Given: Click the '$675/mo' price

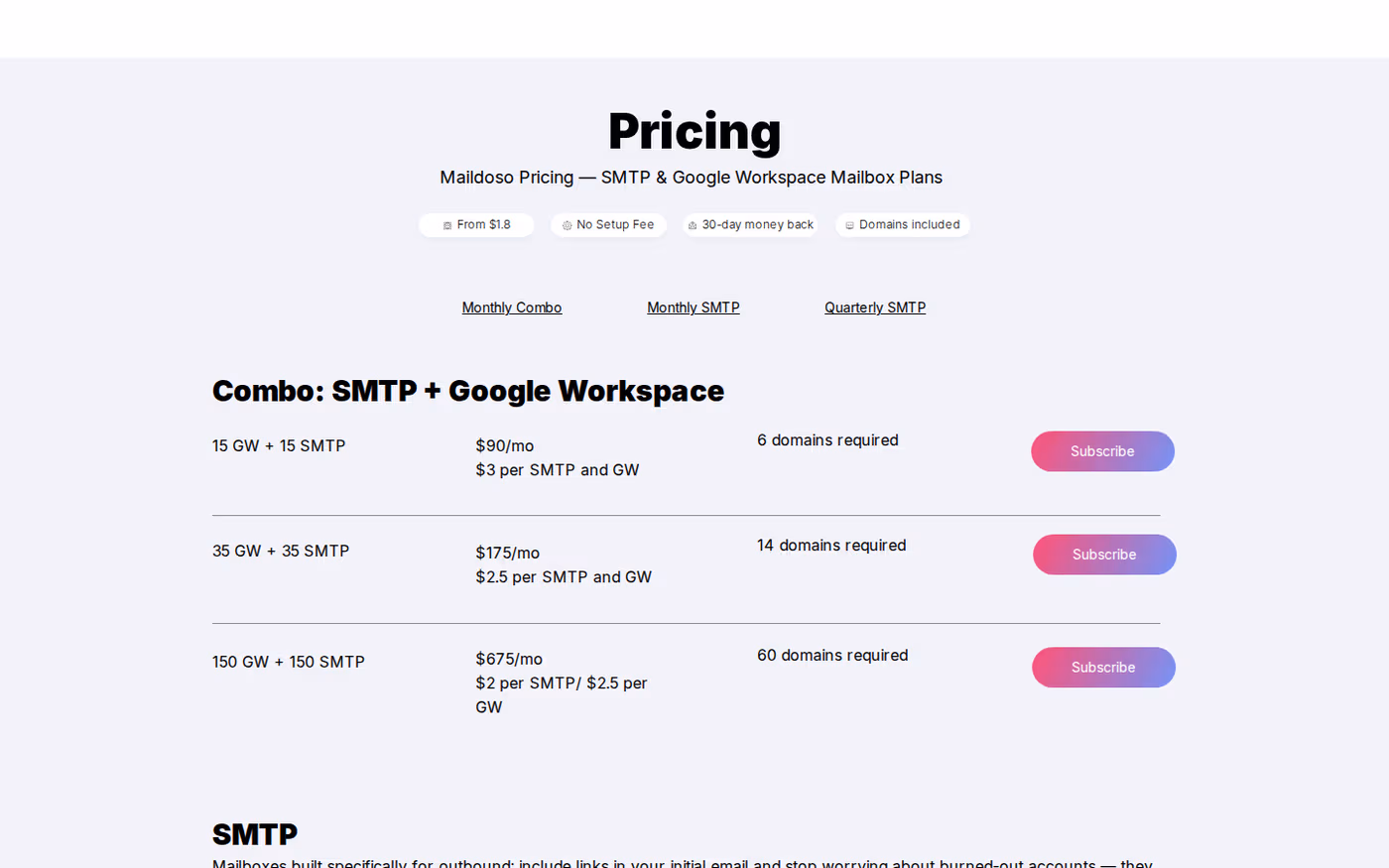Looking at the screenshot, I should [x=509, y=660].
